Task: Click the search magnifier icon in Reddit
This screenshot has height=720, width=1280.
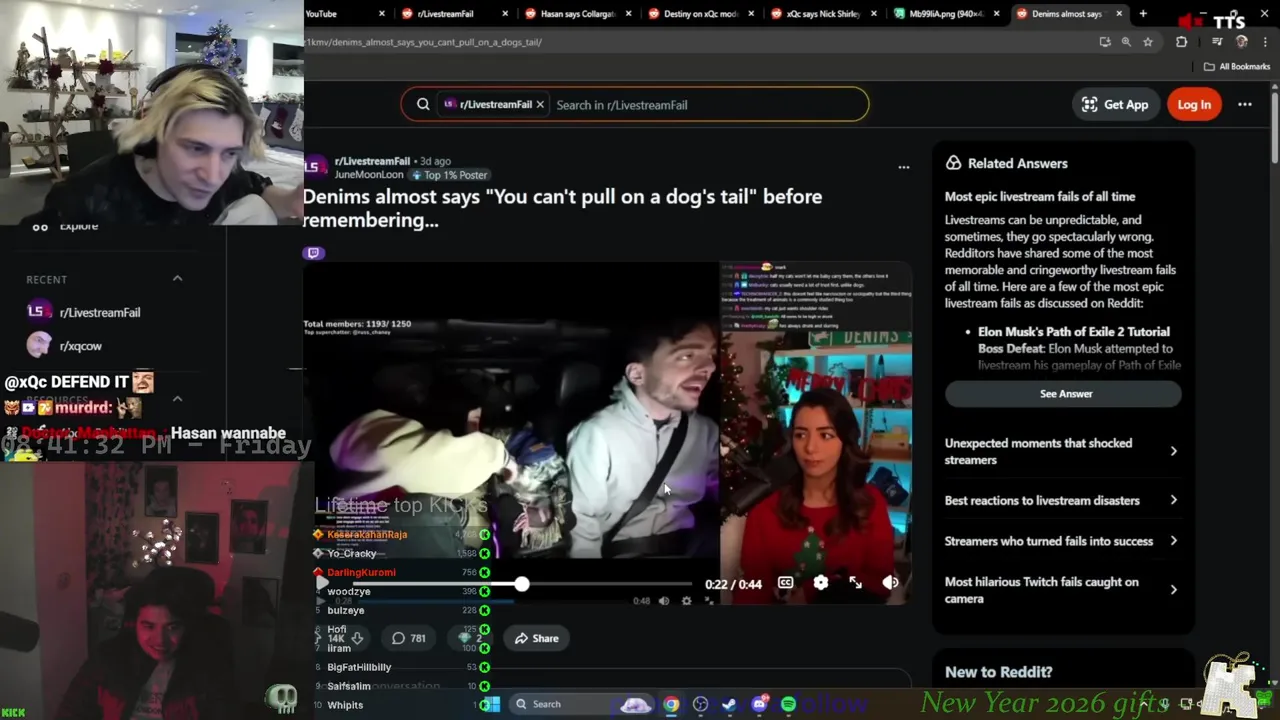Action: (x=423, y=104)
